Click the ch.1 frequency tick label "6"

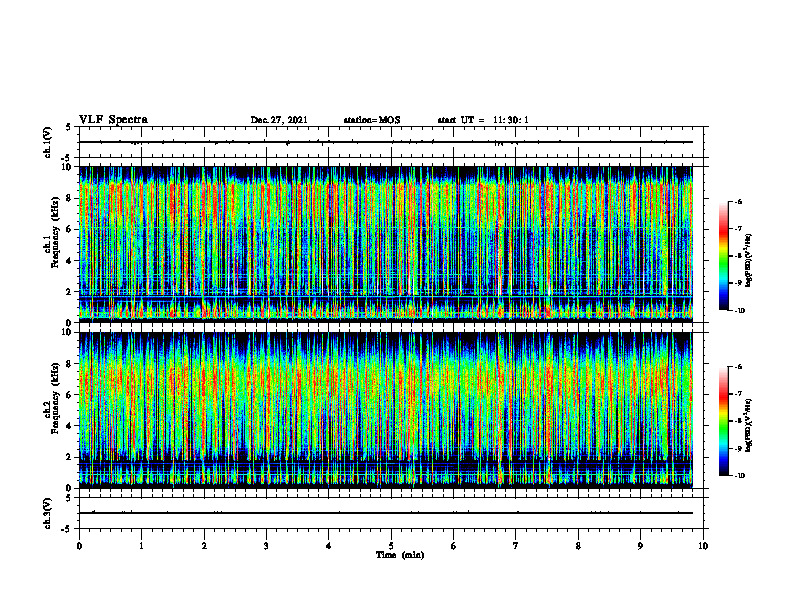click(69, 230)
